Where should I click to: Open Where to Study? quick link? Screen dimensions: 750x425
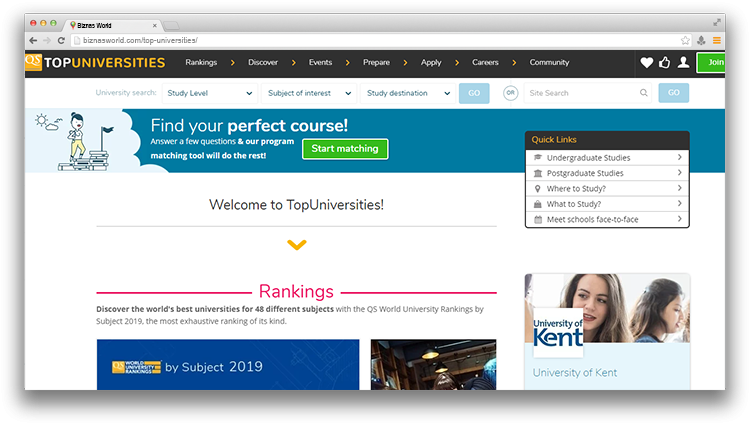click(607, 189)
